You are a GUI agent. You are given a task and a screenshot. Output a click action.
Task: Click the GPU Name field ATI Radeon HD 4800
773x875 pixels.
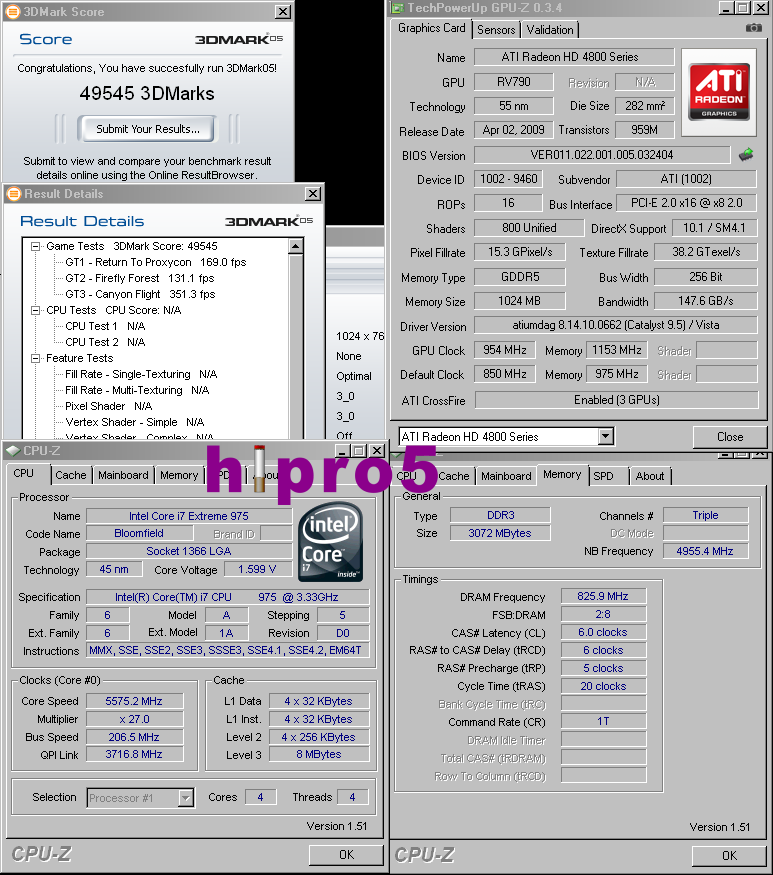574,57
